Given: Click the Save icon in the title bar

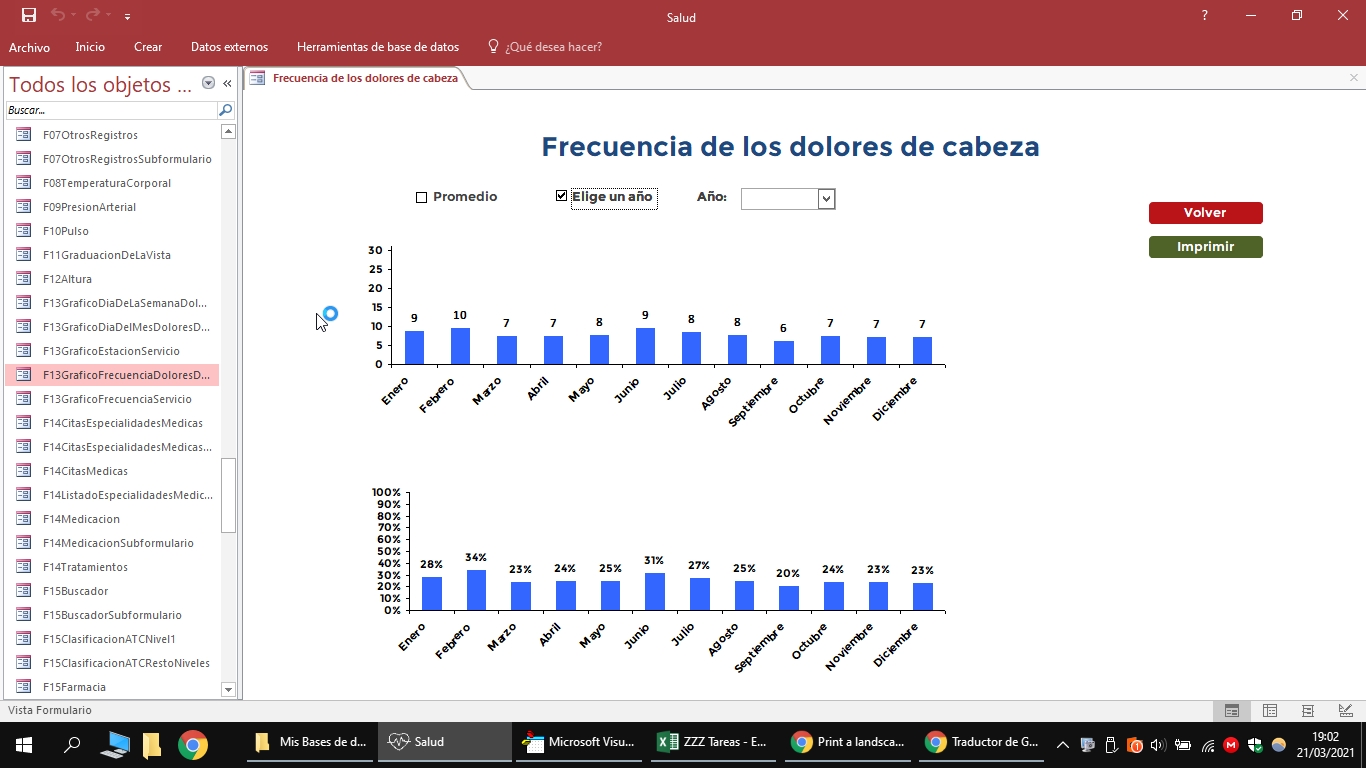Looking at the screenshot, I should coord(29,15).
